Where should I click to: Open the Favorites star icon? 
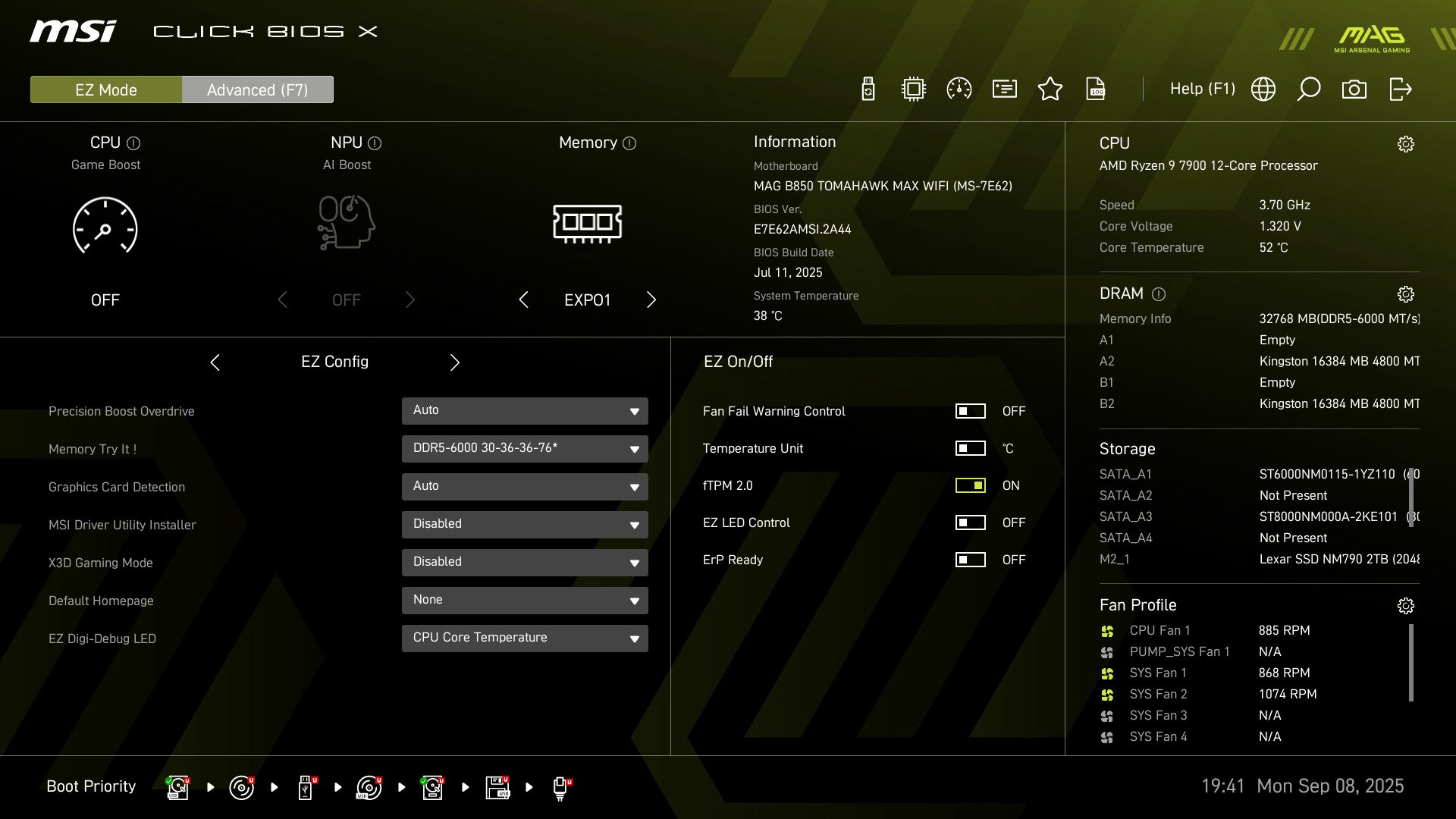1050,89
